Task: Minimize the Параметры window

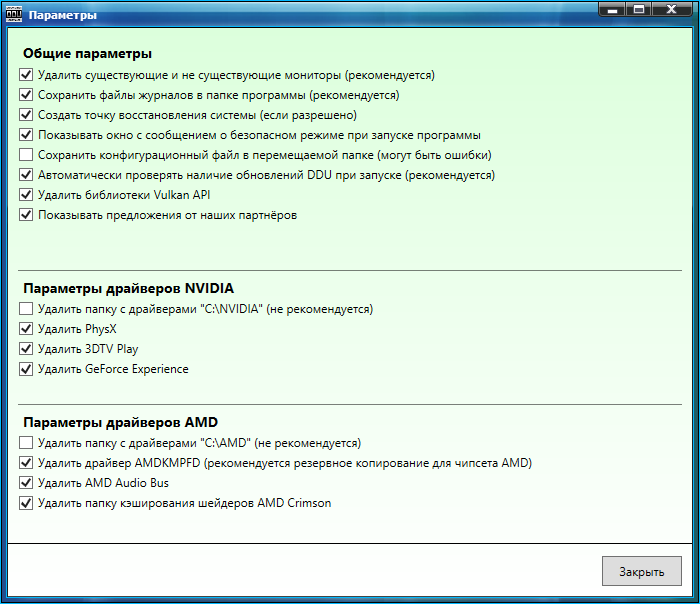Action: coord(612,9)
